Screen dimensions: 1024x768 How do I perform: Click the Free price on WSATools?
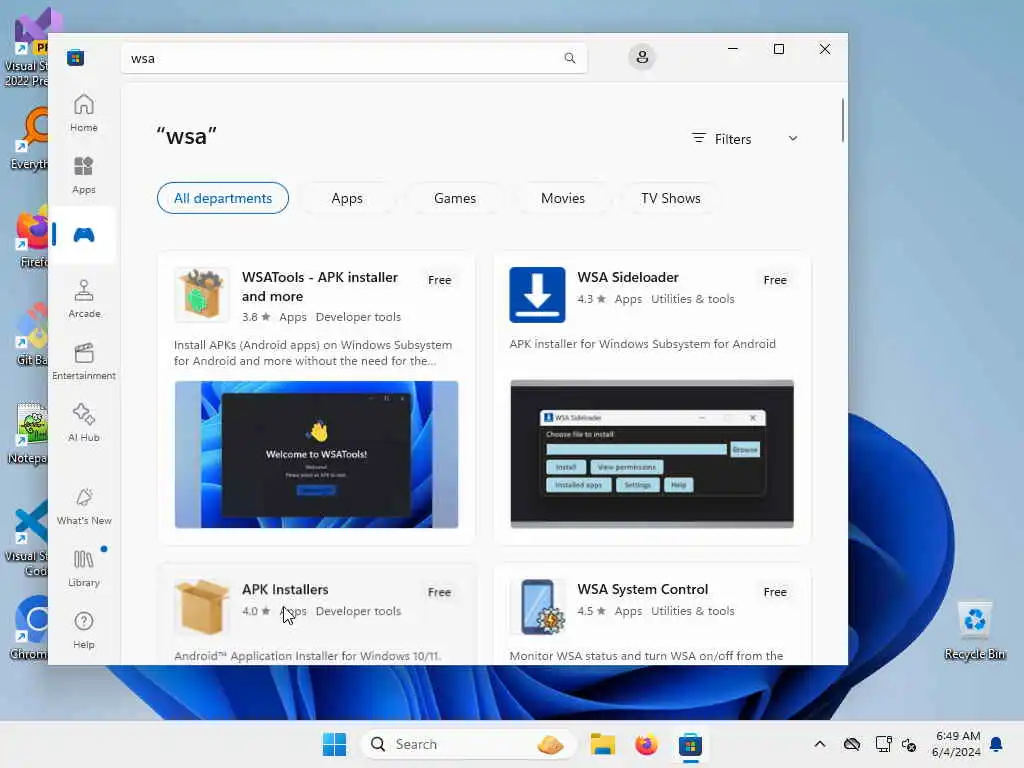click(440, 280)
